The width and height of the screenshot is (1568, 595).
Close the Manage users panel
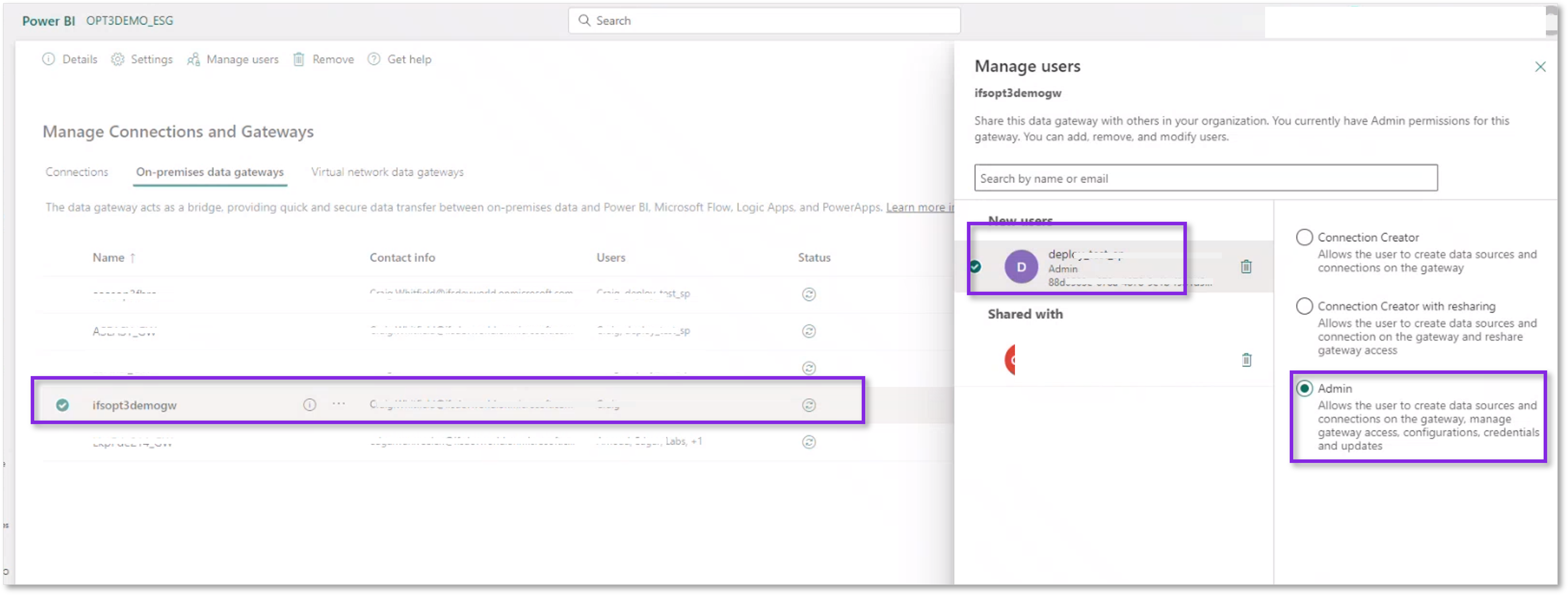pyautogui.click(x=1541, y=67)
